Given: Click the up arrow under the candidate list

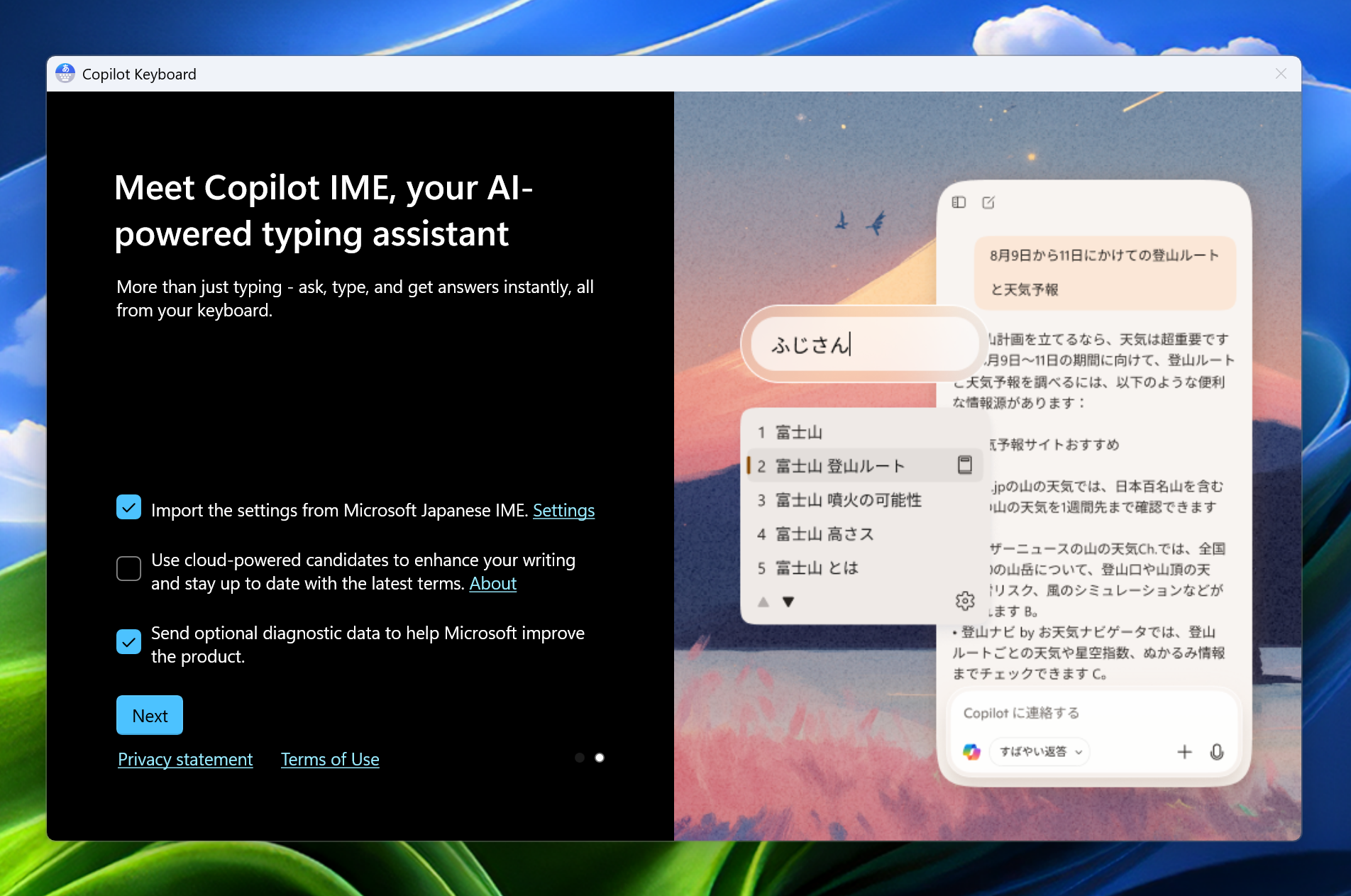Looking at the screenshot, I should (x=763, y=601).
